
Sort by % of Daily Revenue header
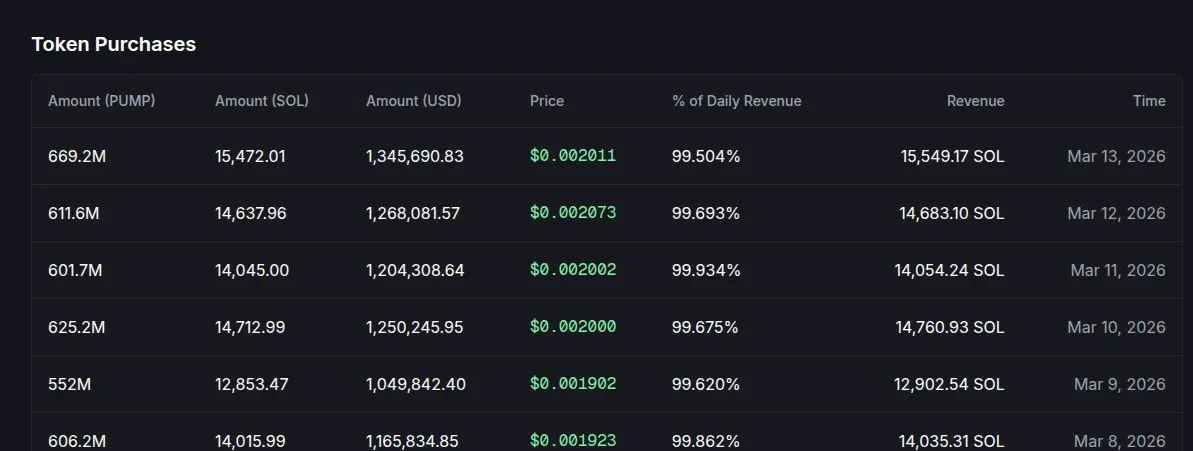[737, 101]
